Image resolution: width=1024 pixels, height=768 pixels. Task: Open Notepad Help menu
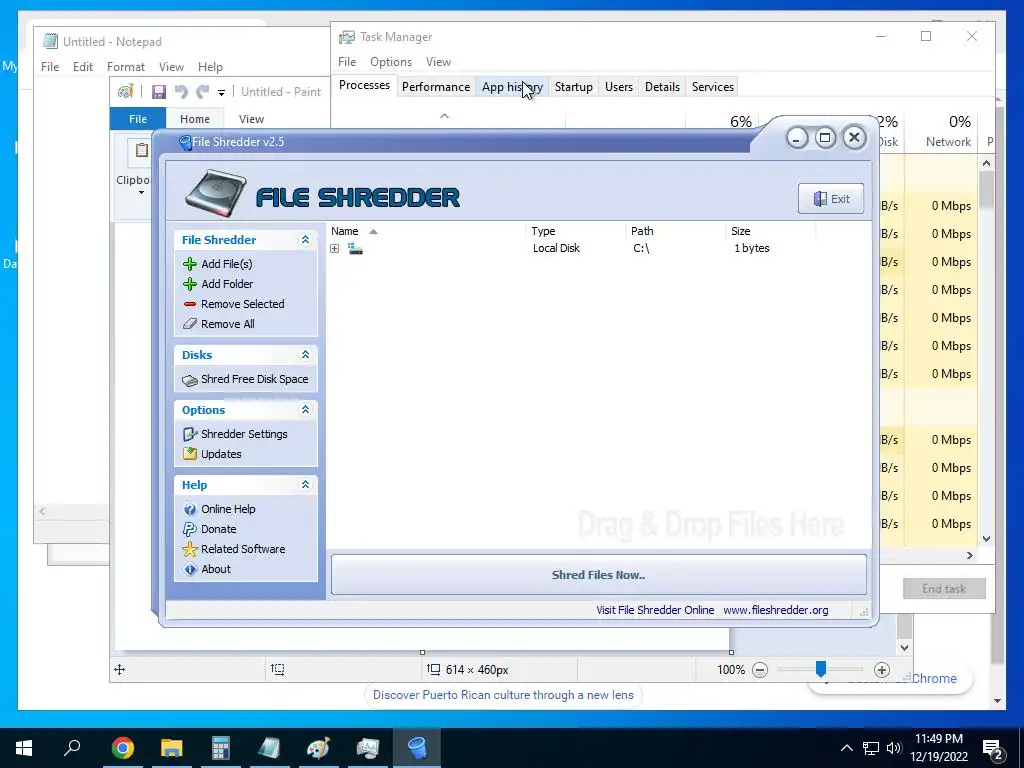coord(210,67)
